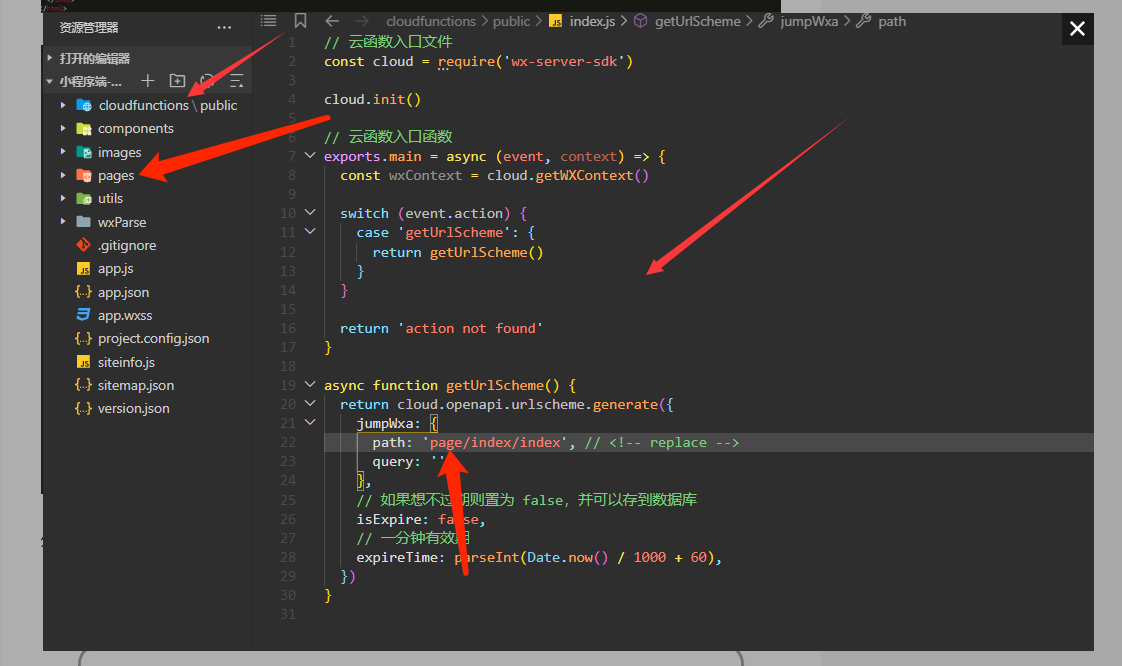Toggle the bookmark icon in the editor bar

tap(301, 21)
